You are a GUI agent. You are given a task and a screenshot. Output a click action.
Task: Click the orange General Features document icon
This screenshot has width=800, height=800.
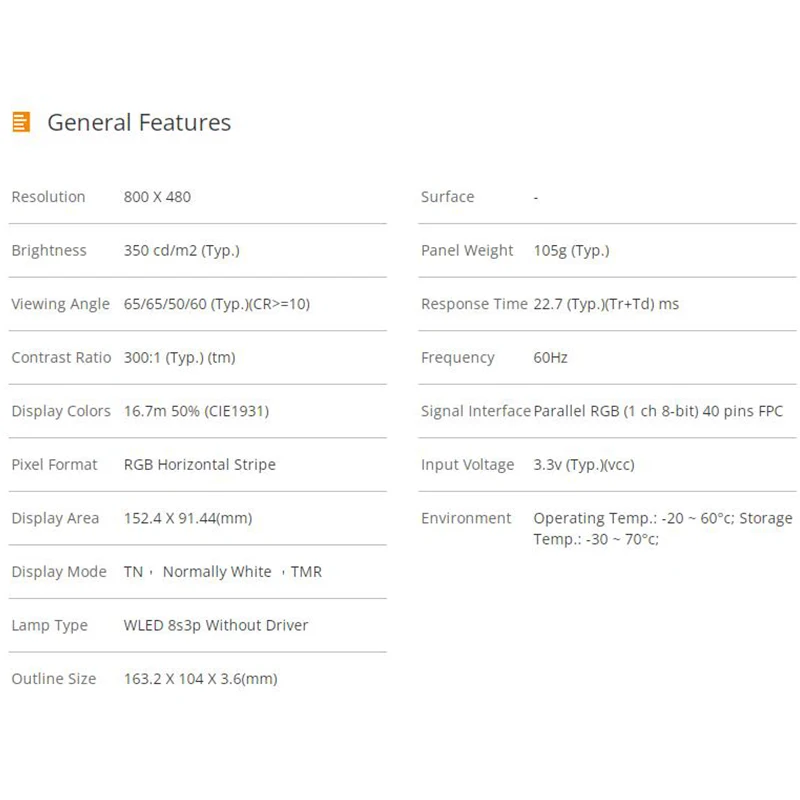click(x=21, y=122)
